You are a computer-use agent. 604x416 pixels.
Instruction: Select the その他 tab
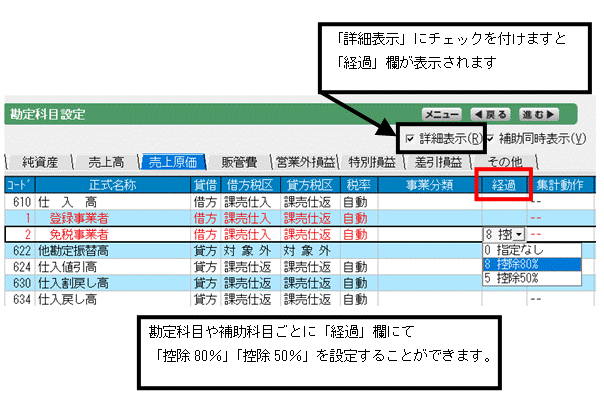click(504, 162)
